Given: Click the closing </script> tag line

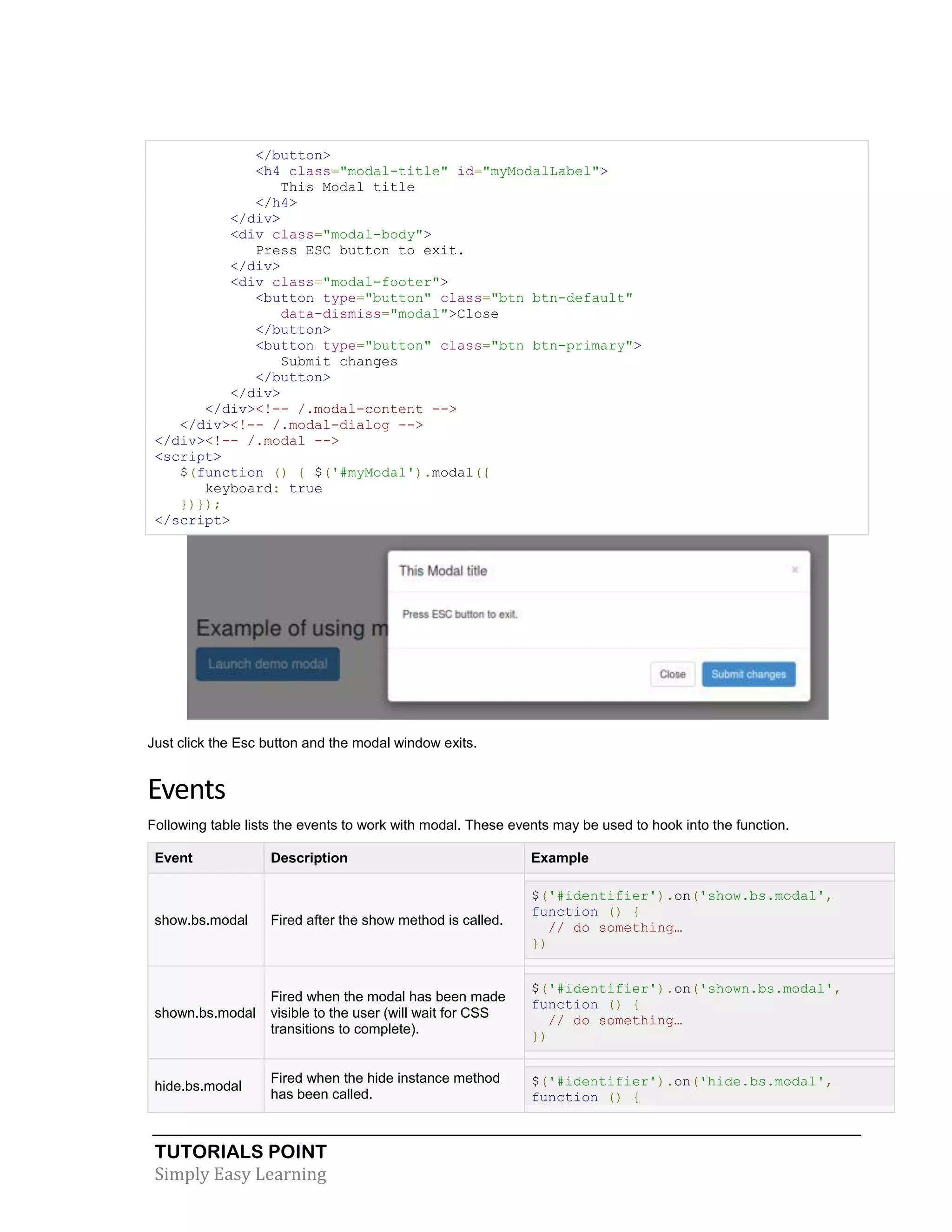Looking at the screenshot, I should [192, 520].
